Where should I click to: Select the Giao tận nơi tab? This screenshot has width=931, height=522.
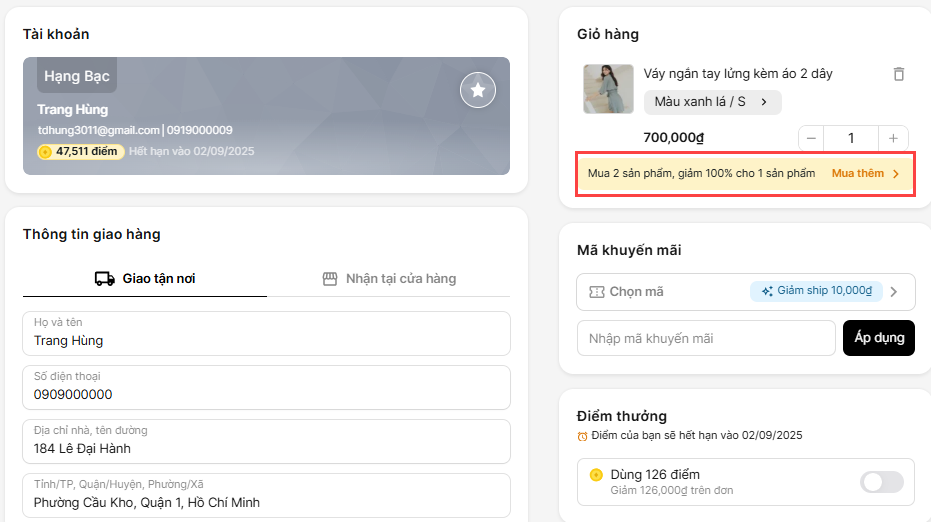(x=145, y=279)
